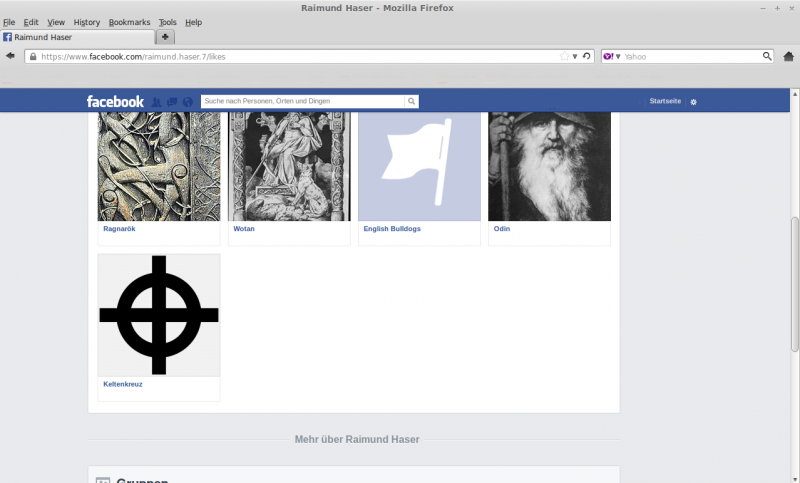Open Facebook settings gear icon
This screenshot has width=800, height=483.
[693, 102]
